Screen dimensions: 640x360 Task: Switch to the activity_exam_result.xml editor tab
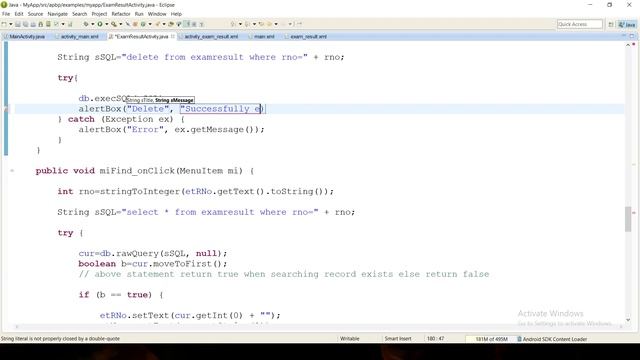tap(211, 37)
